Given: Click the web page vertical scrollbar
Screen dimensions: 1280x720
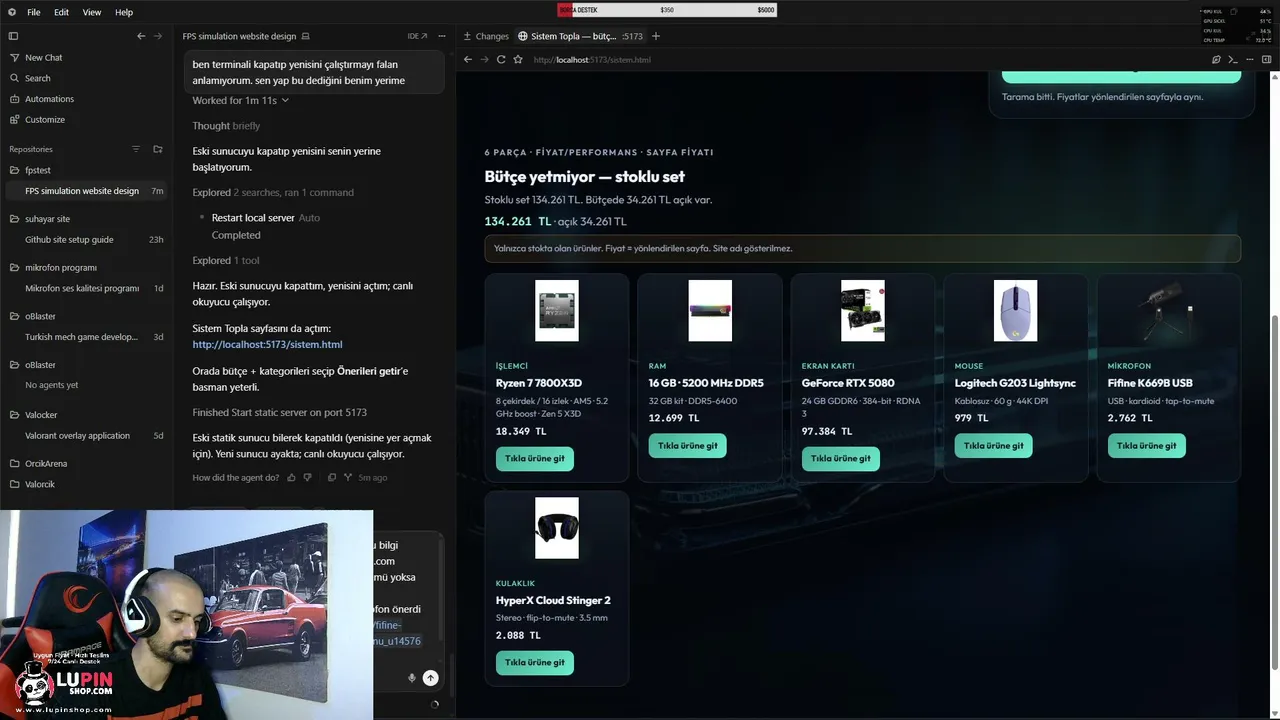Looking at the screenshot, I should [1274, 492].
